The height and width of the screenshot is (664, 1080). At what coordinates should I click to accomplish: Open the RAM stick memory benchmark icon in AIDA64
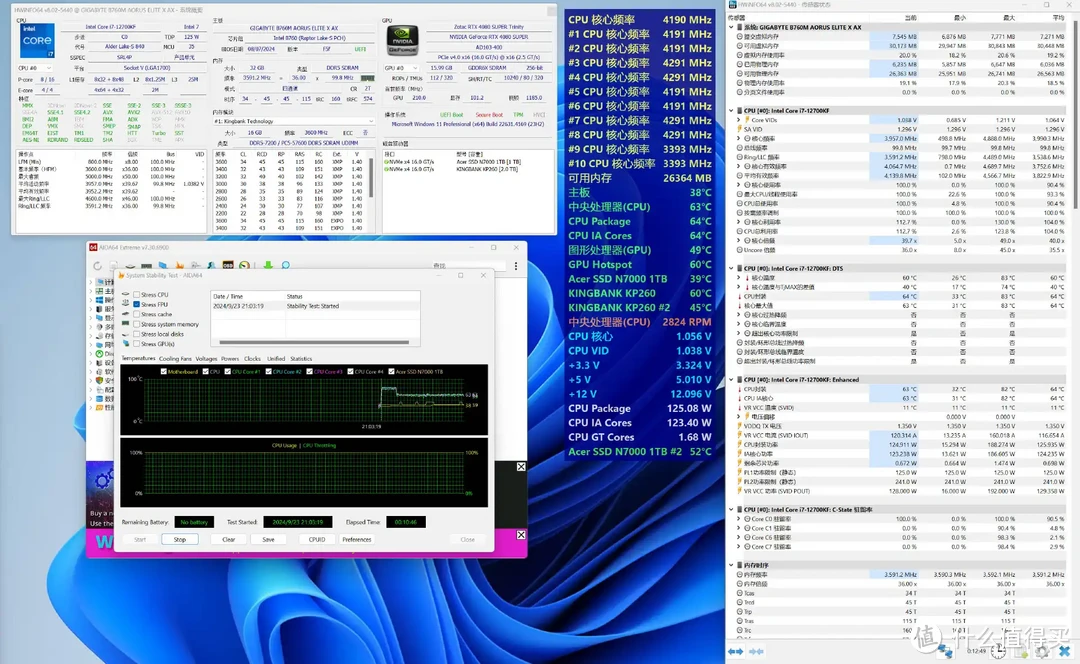point(147,265)
